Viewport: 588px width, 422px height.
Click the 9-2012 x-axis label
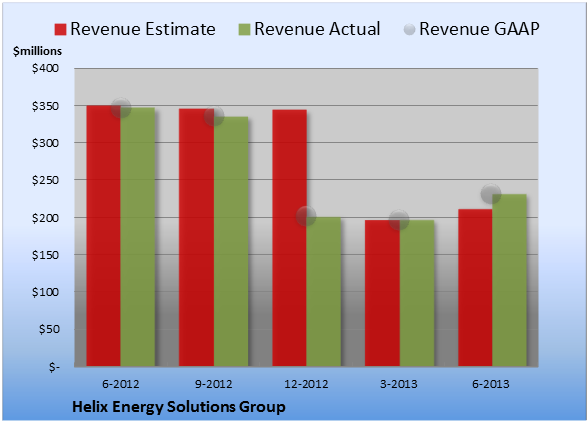(x=213, y=384)
